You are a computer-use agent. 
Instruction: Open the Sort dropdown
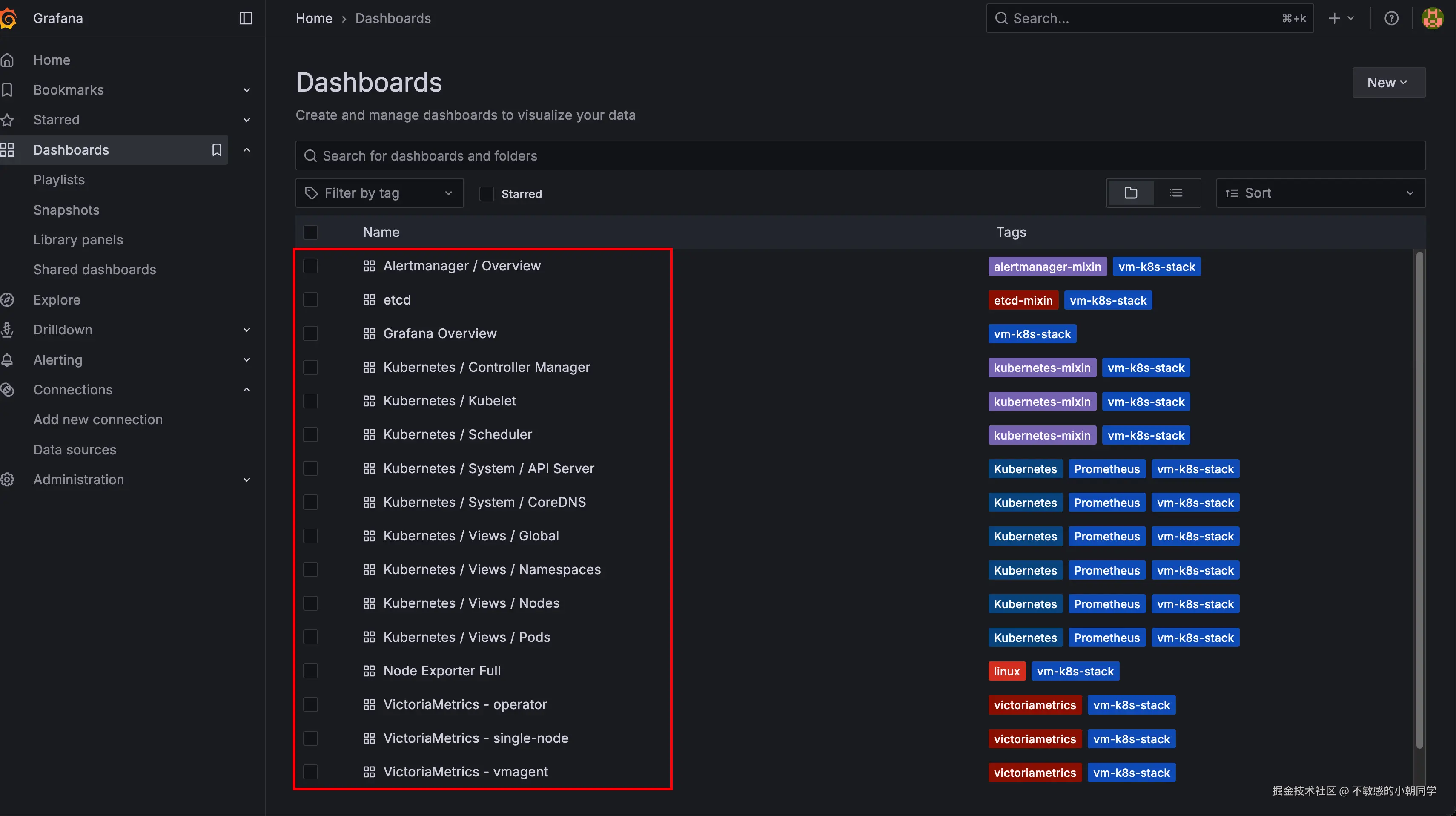point(1320,193)
